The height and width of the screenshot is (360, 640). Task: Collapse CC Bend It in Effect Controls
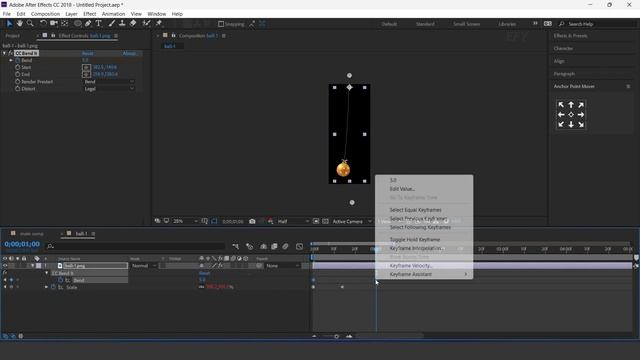[x=4, y=53]
